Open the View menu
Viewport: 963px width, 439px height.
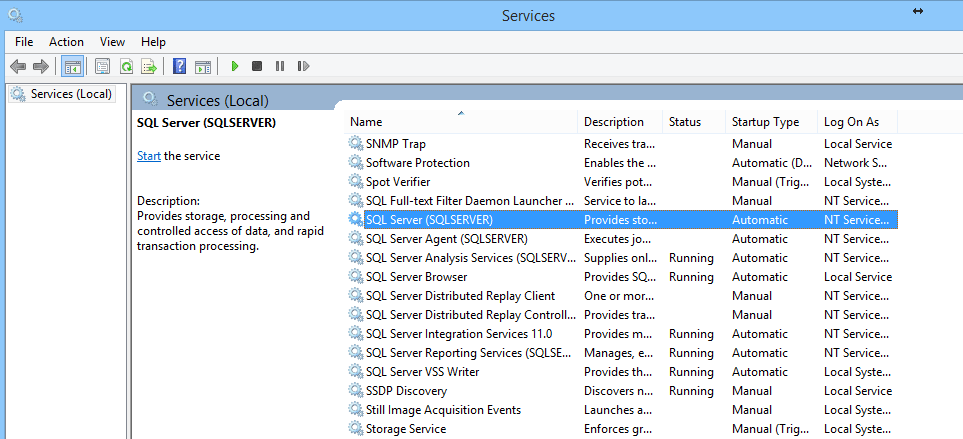pos(112,42)
